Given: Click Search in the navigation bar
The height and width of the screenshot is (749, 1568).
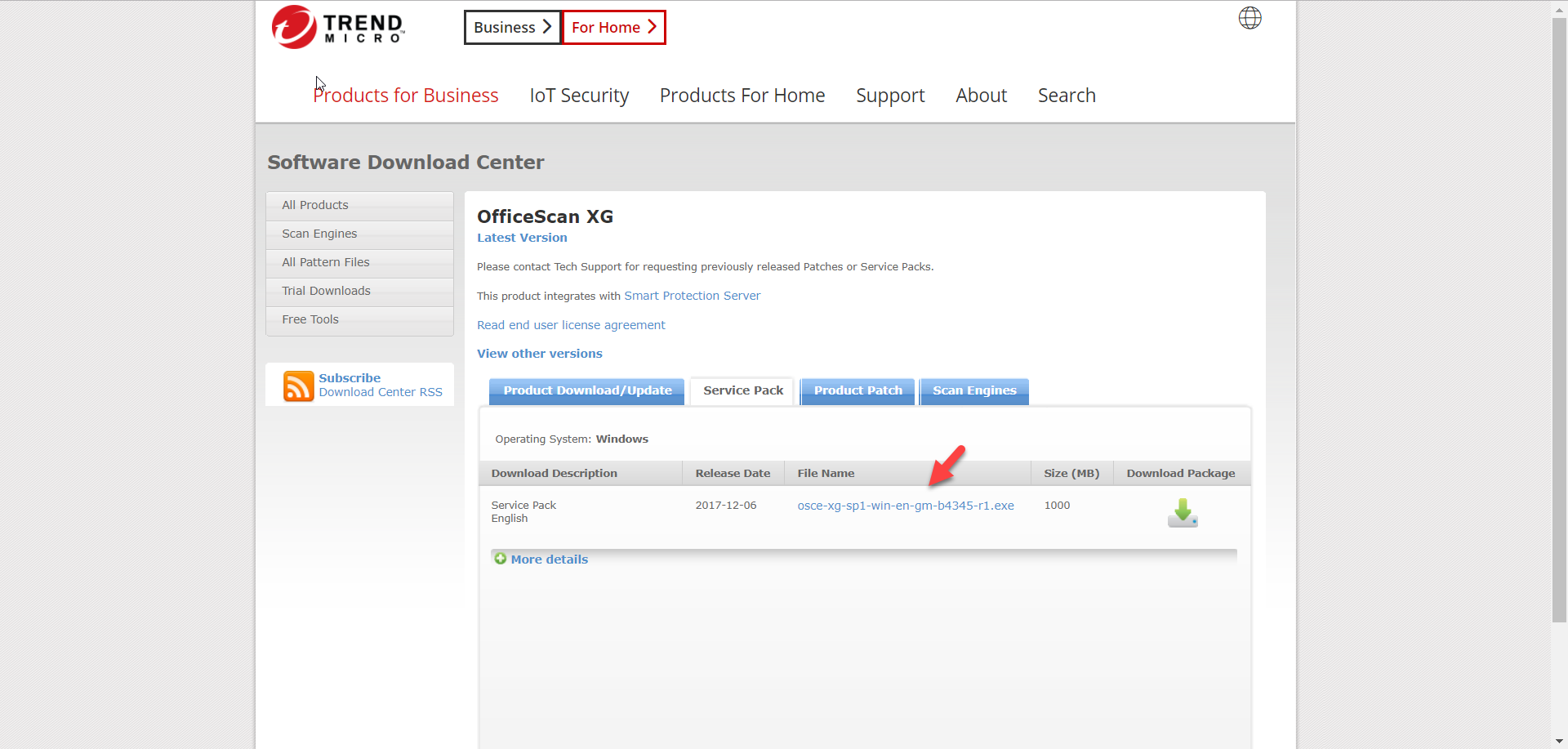Looking at the screenshot, I should (x=1067, y=96).
